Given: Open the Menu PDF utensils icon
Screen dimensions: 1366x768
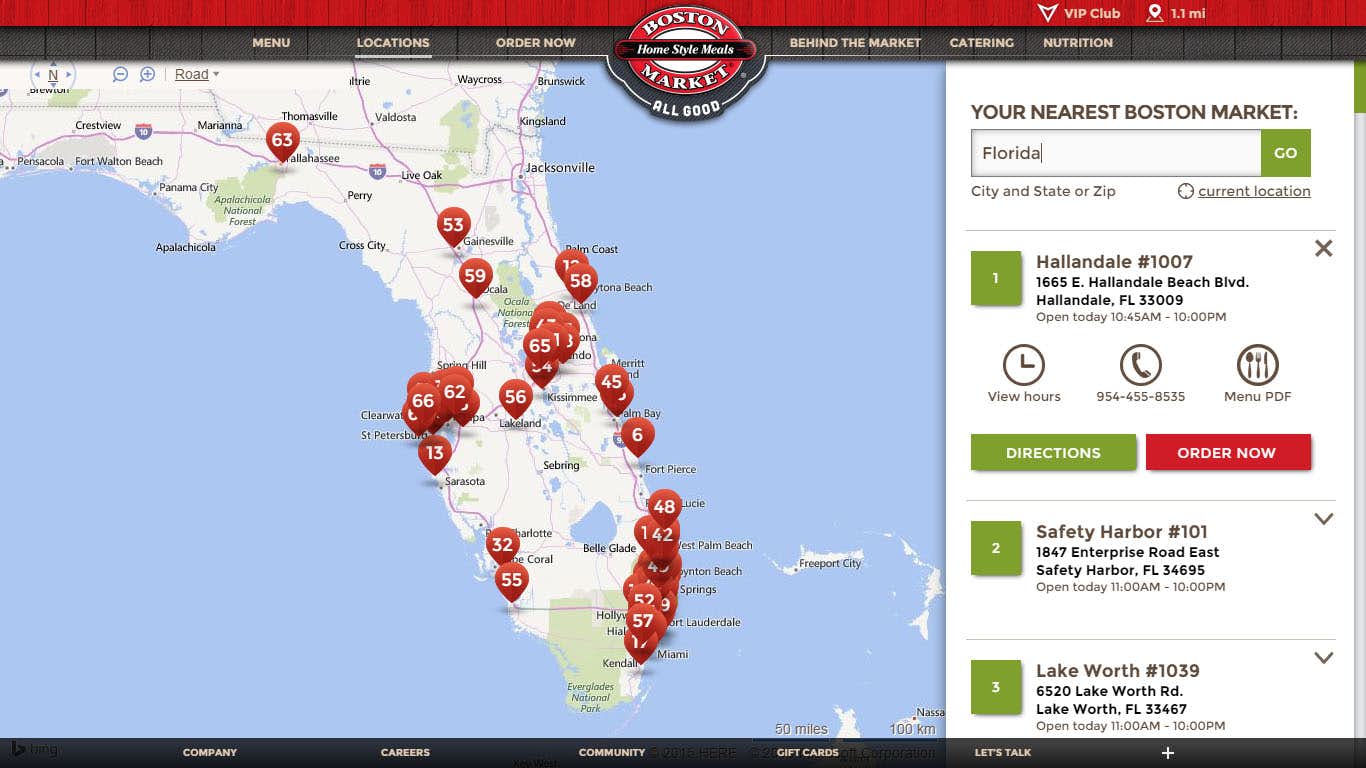Looking at the screenshot, I should pos(1257,365).
